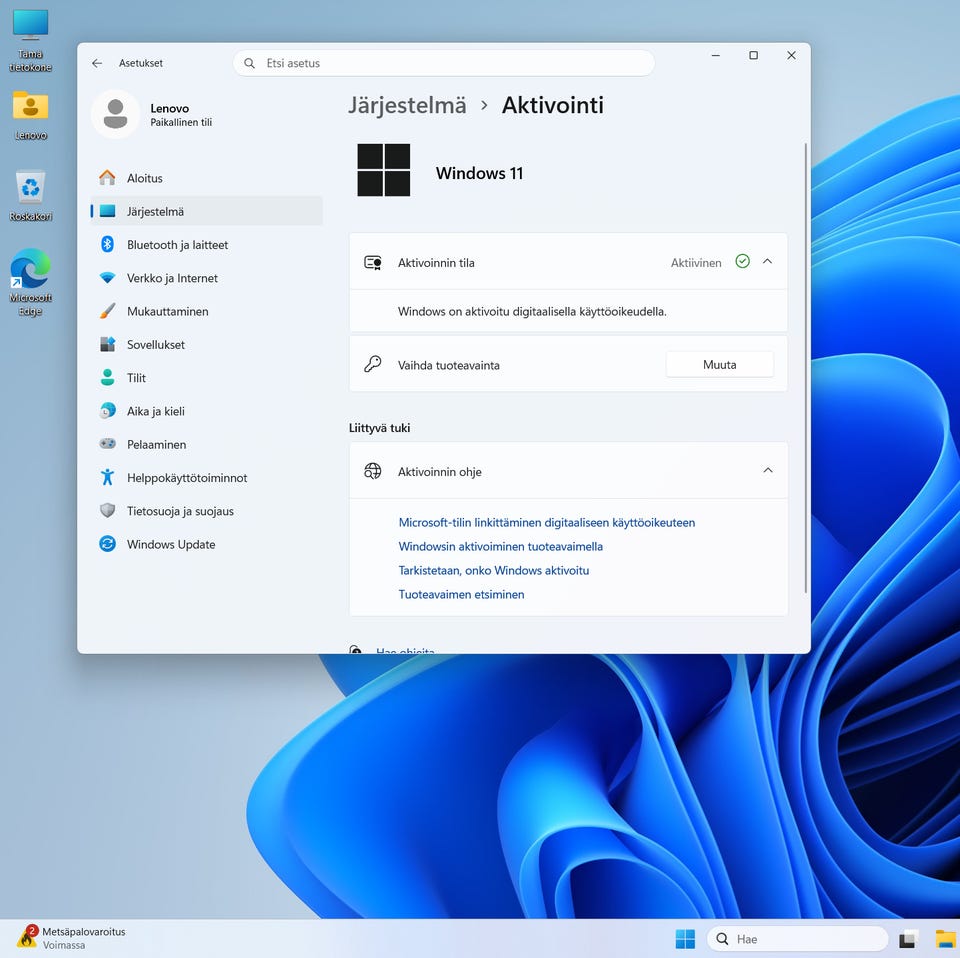Click the key icon beside Vaihda tuoteavainta
This screenshot has height=958, width=960.
point(373,364)
